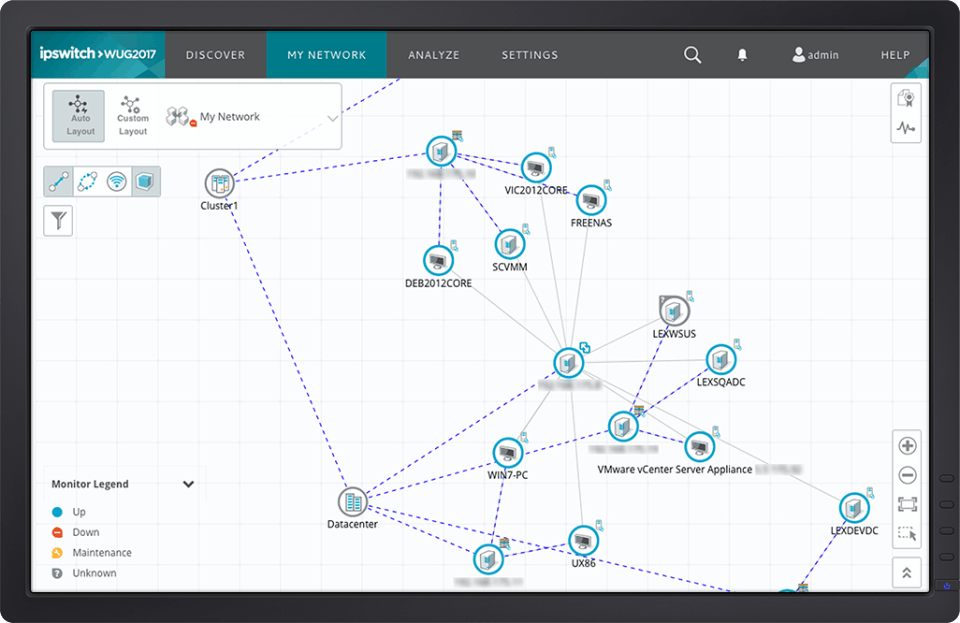Toggle the dependencies overlay icon
Image resolution: width=960 pixels, height=623 pixels.
(88, 181)
